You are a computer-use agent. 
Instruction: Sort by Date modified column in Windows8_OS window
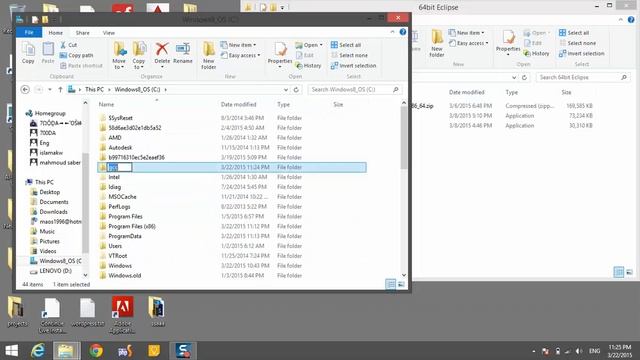[x=238, y=104]
